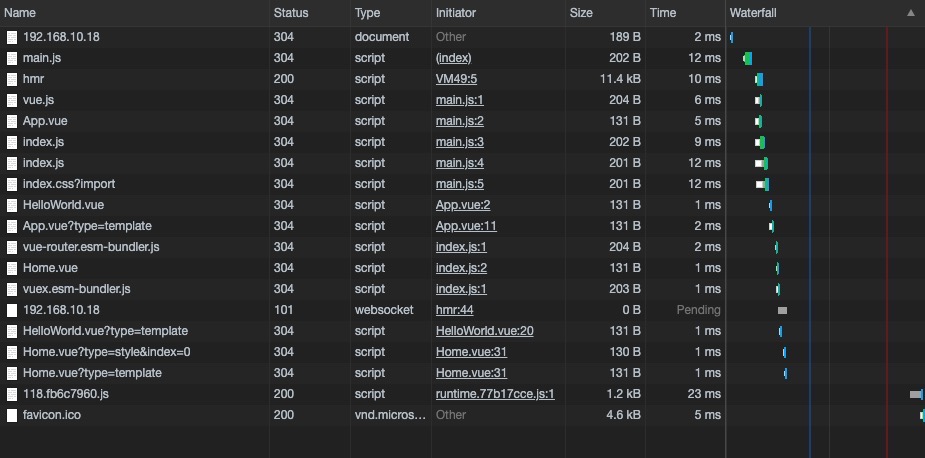Click the file icon beside HelloWorld.vue
Viewport: 925px width, 458px height.
coord(12,205)
